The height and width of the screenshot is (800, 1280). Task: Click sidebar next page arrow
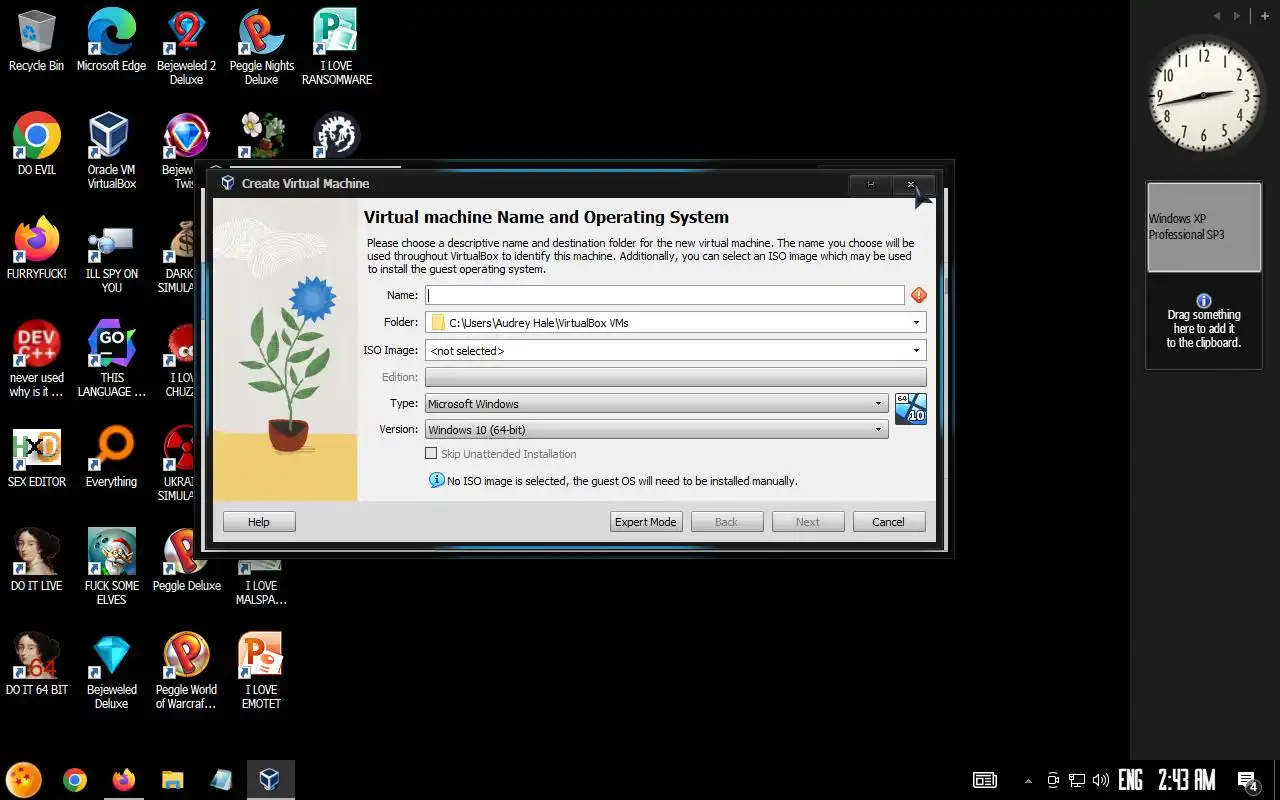[1237, 16]
